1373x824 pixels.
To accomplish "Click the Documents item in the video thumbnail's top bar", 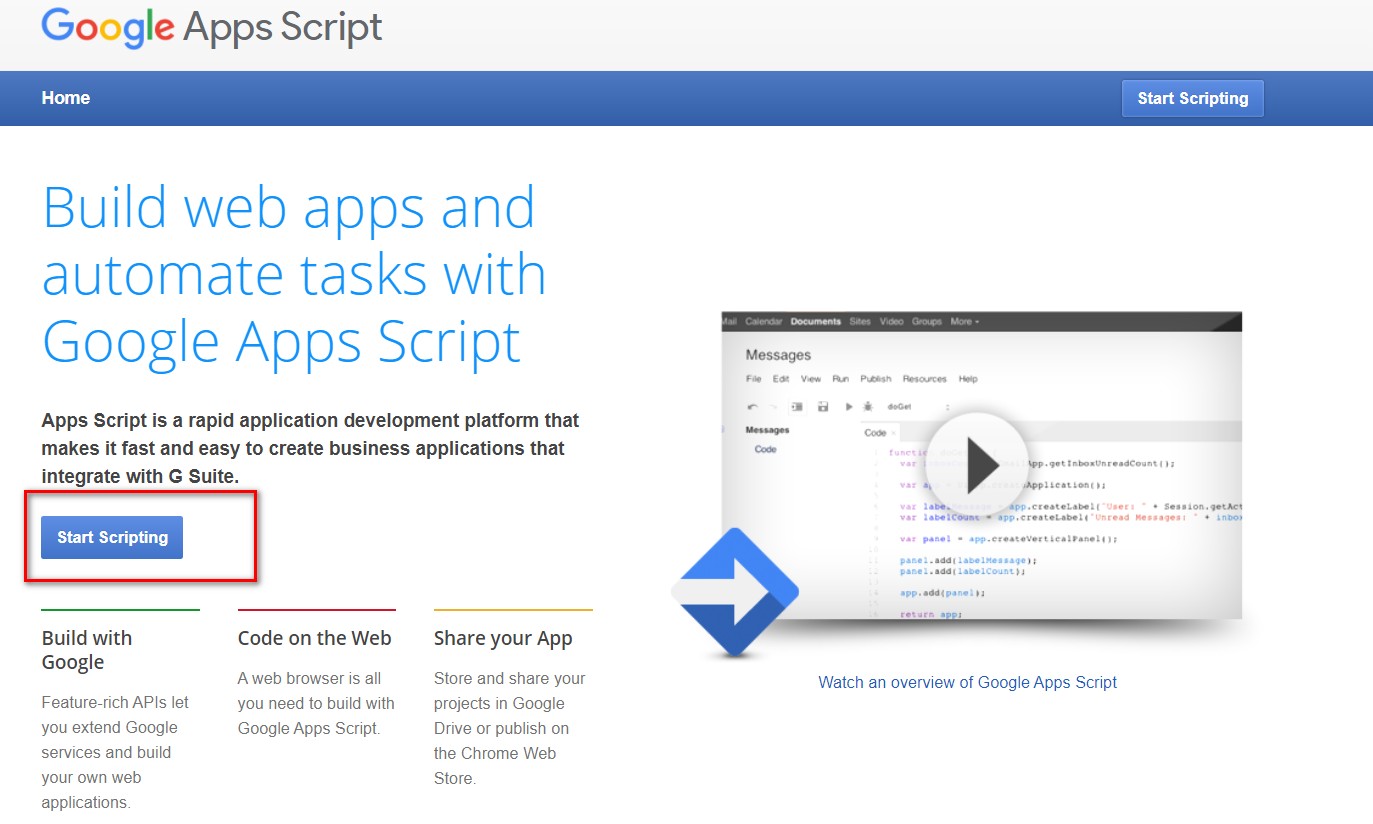I will (815, 322).
